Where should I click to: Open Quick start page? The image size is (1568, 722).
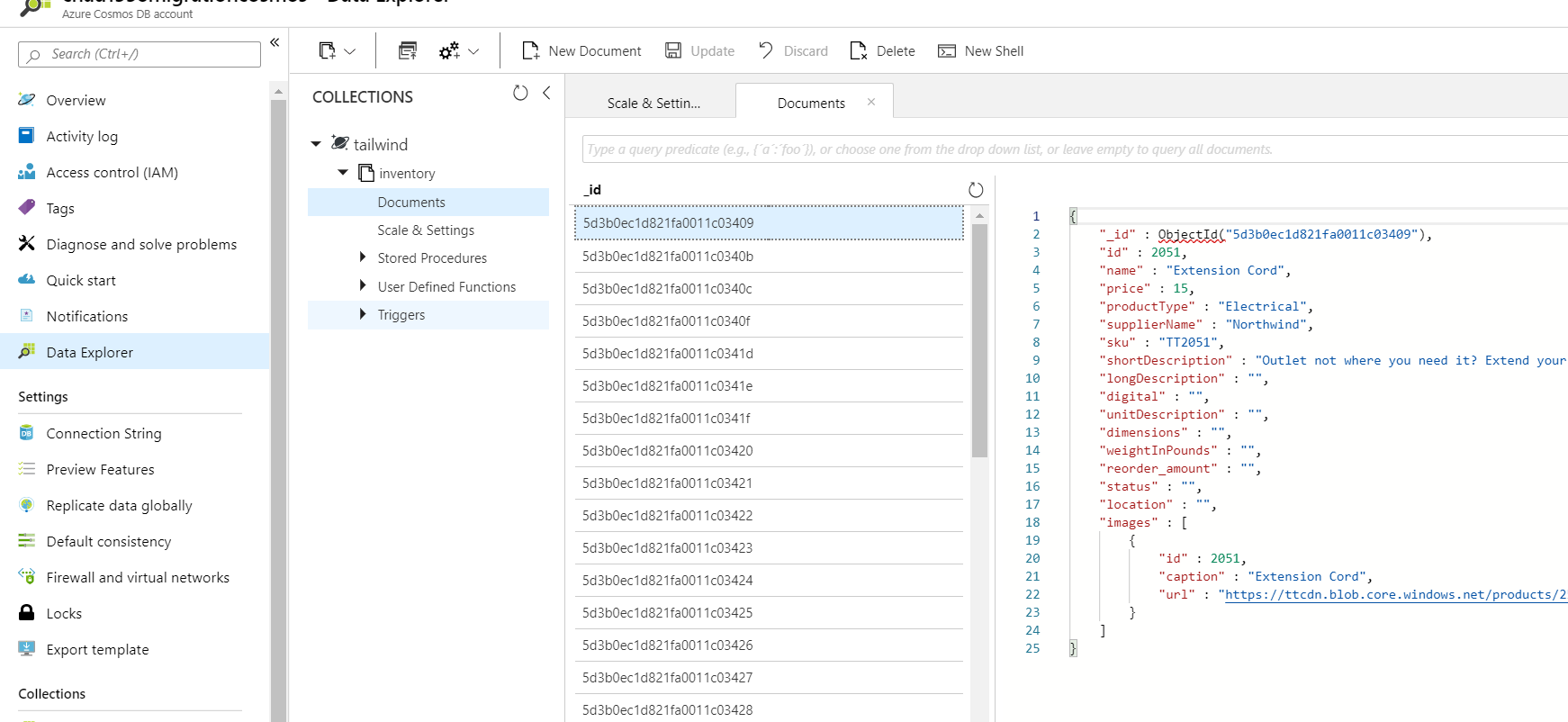(135, 280)
